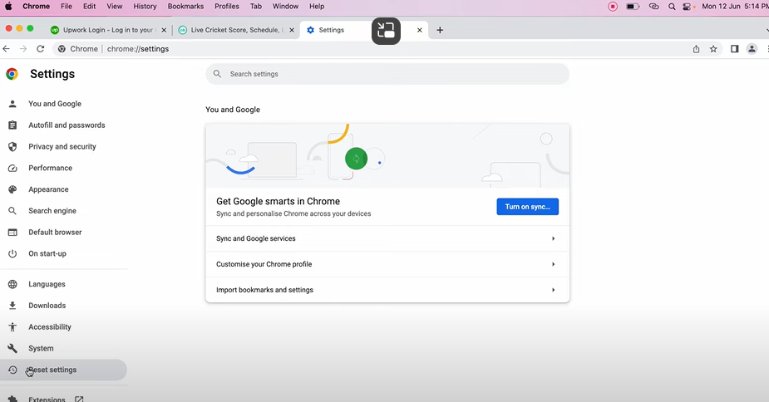Open the Tab menu in the menu bar
Screen dimensions: 769x402
256,6
